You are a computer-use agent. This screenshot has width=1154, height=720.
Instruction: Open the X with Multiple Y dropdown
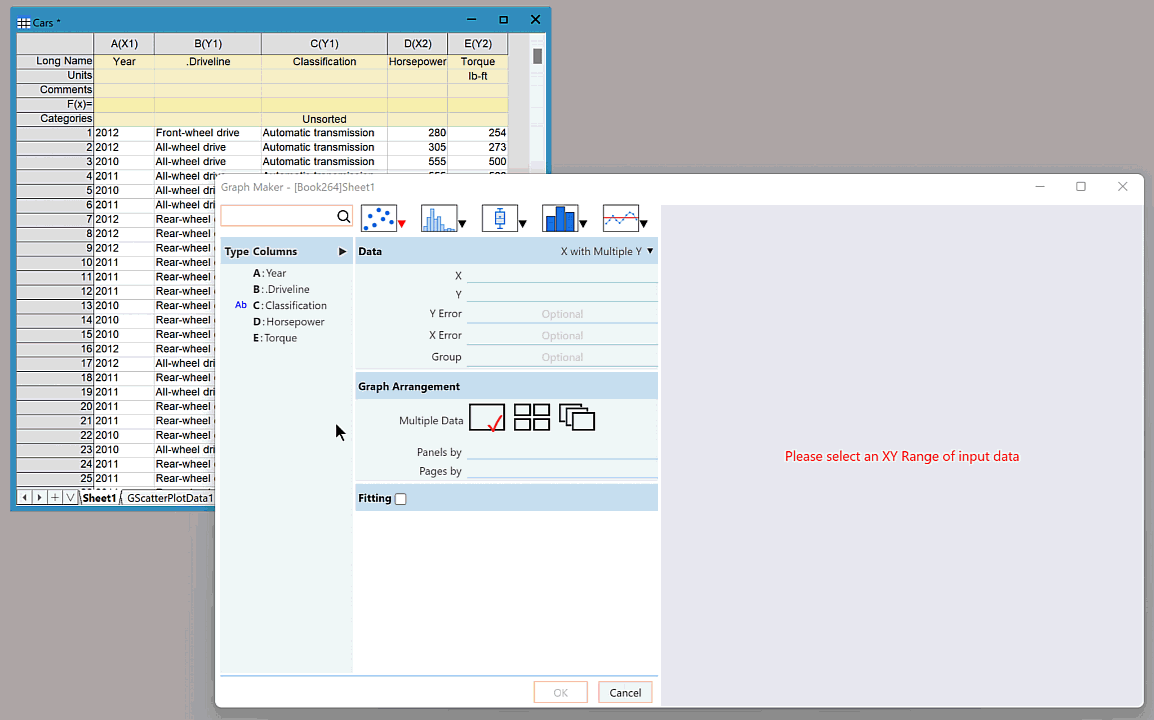click(607, 252)
